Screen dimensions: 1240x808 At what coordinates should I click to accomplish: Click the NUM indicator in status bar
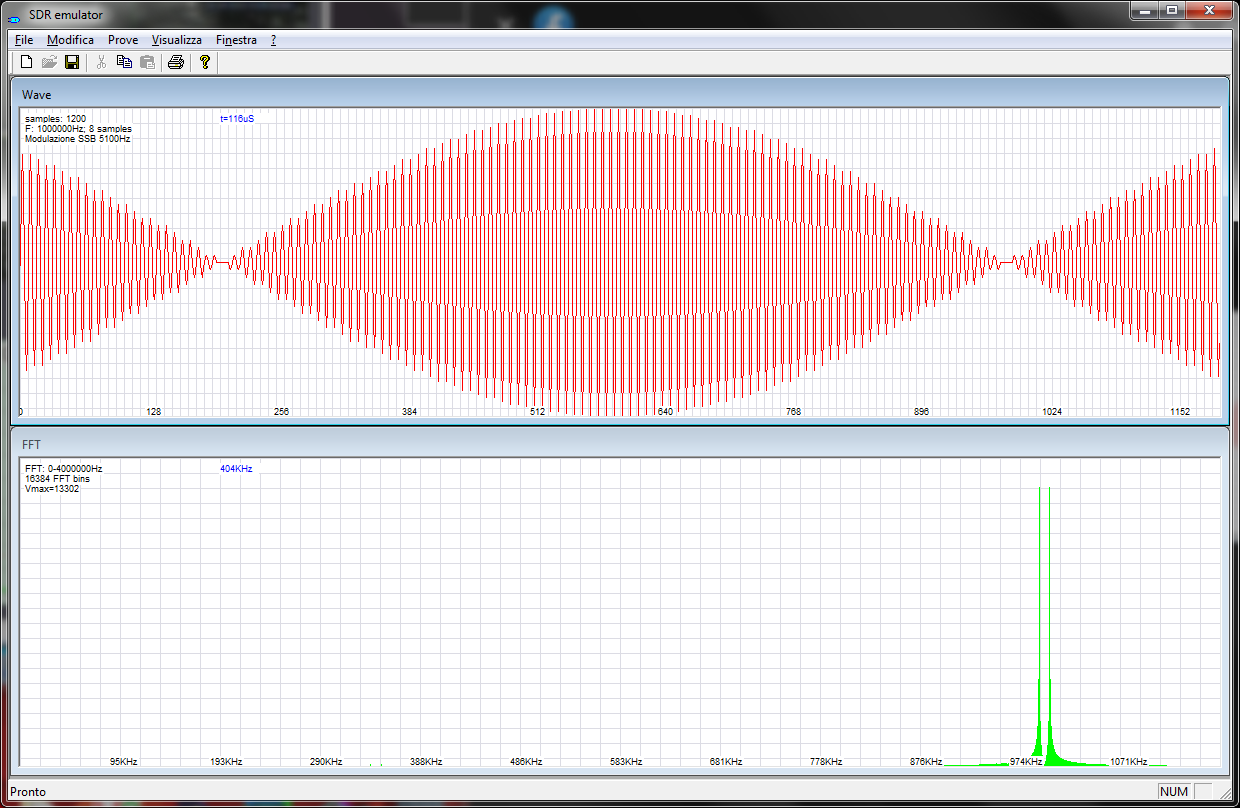click(x=1173, y=791)
